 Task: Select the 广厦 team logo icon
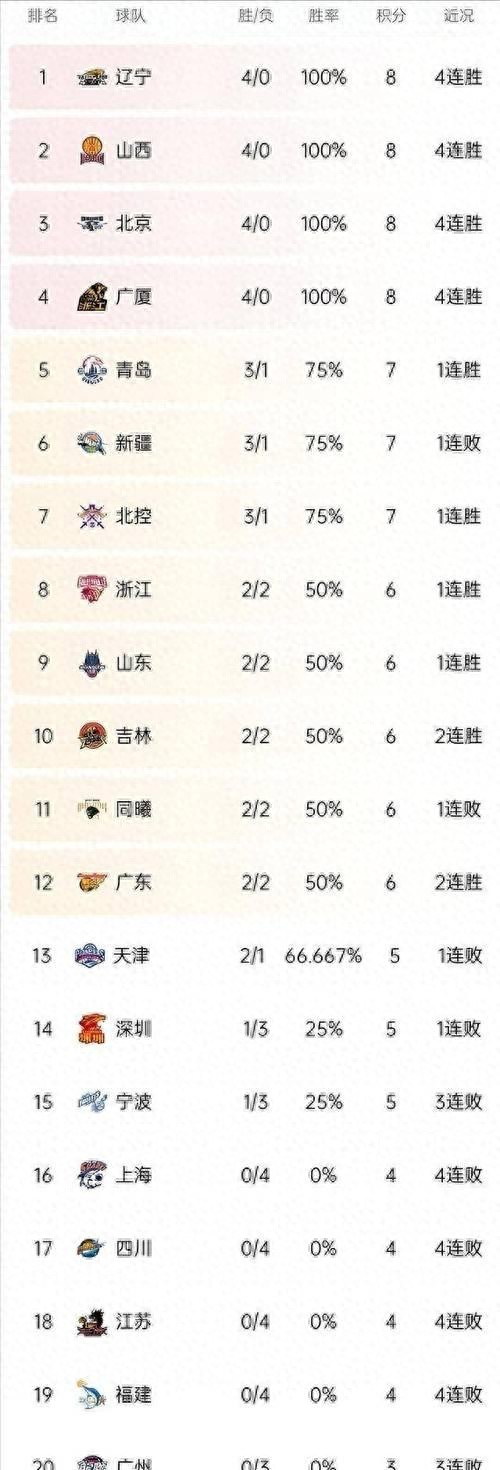pos(91,297)
